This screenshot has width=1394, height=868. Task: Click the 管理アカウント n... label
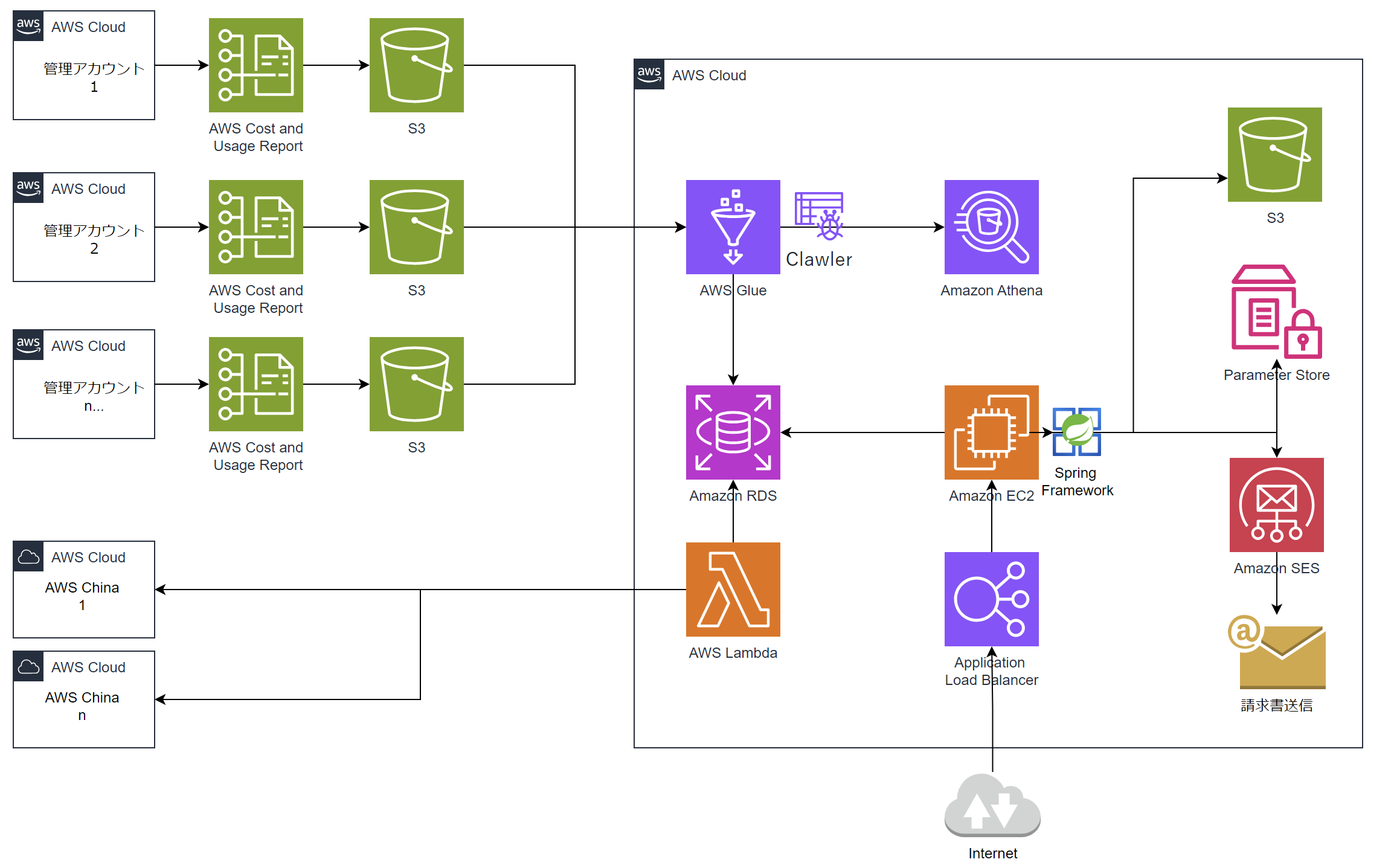click(94, 396)
